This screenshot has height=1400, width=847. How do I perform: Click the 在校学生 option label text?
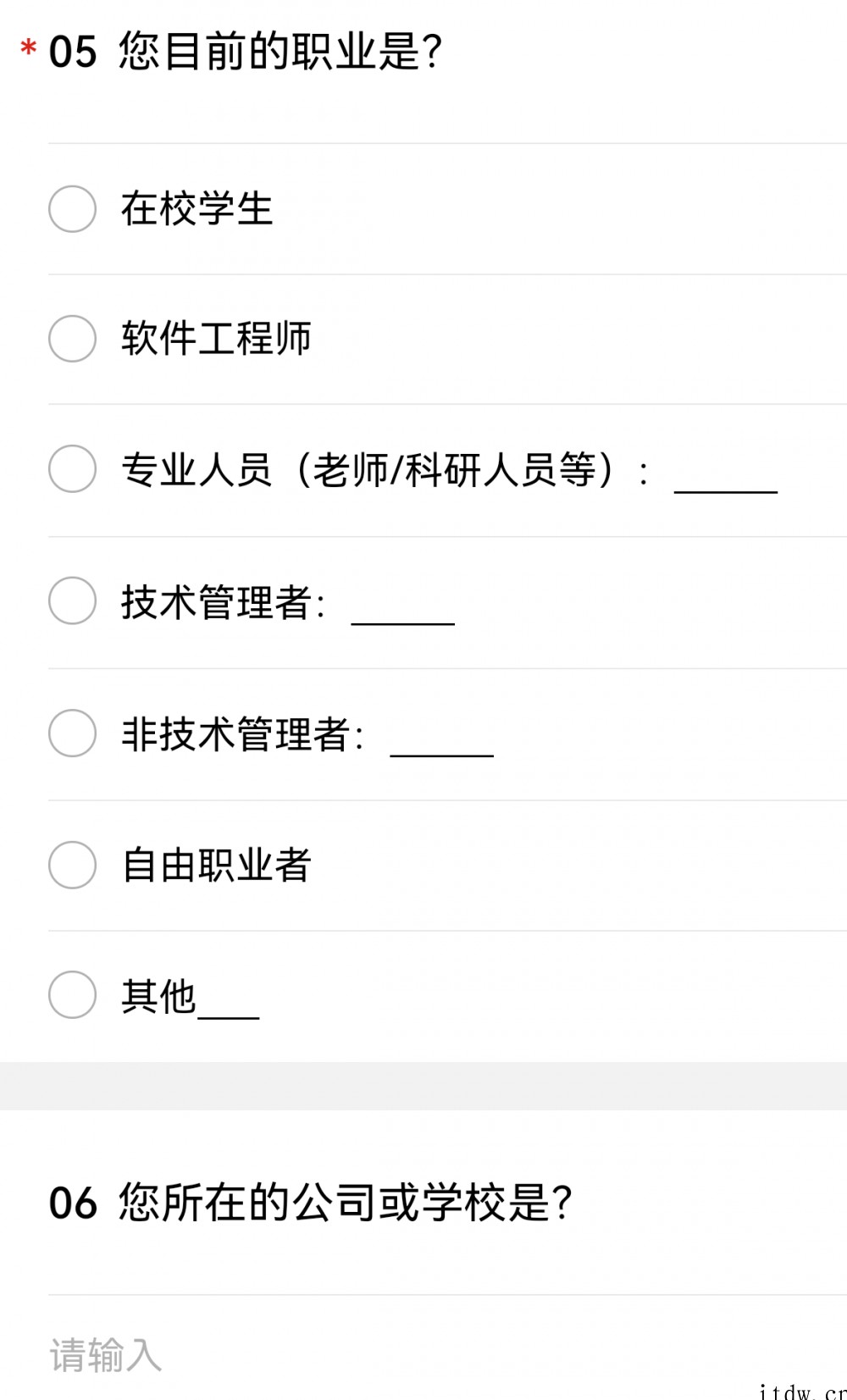(x=197, y=209)
